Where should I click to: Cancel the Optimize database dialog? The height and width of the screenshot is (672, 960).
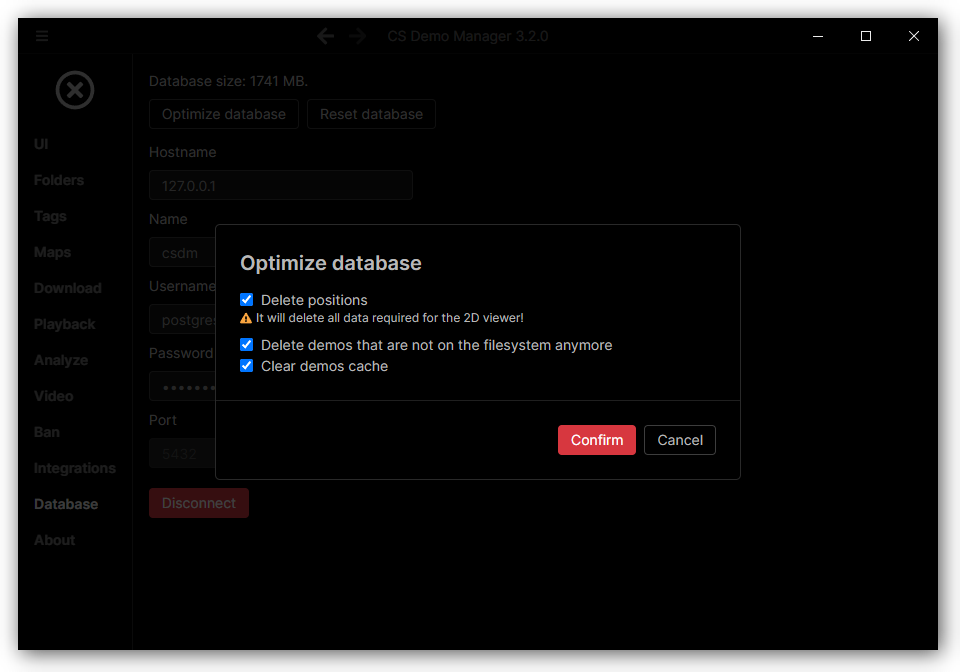coord(679,440)
